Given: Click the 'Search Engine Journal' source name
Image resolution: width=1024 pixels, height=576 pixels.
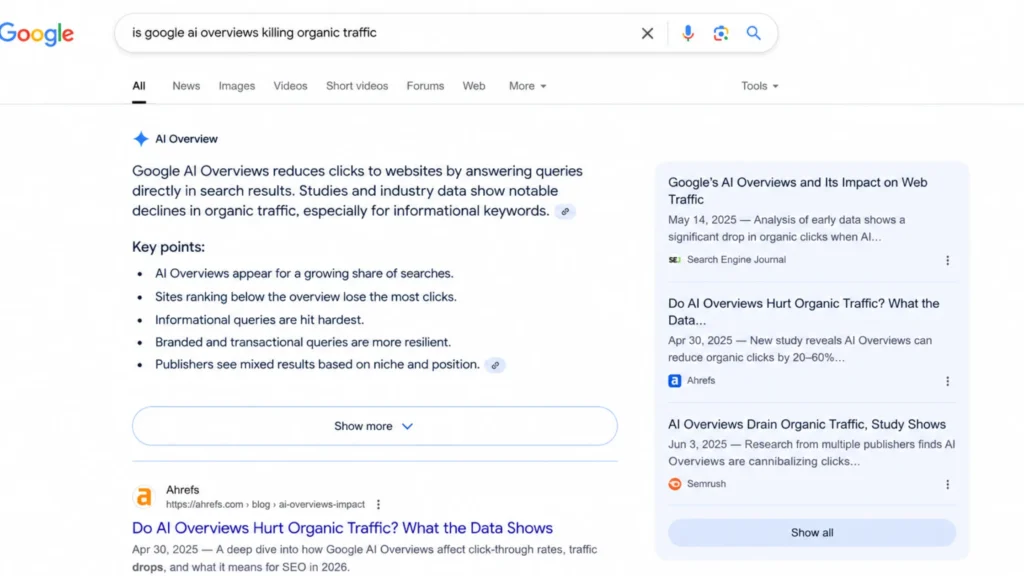Looking at the screenshot, I should pyautogui.click(x=736, y=259).
